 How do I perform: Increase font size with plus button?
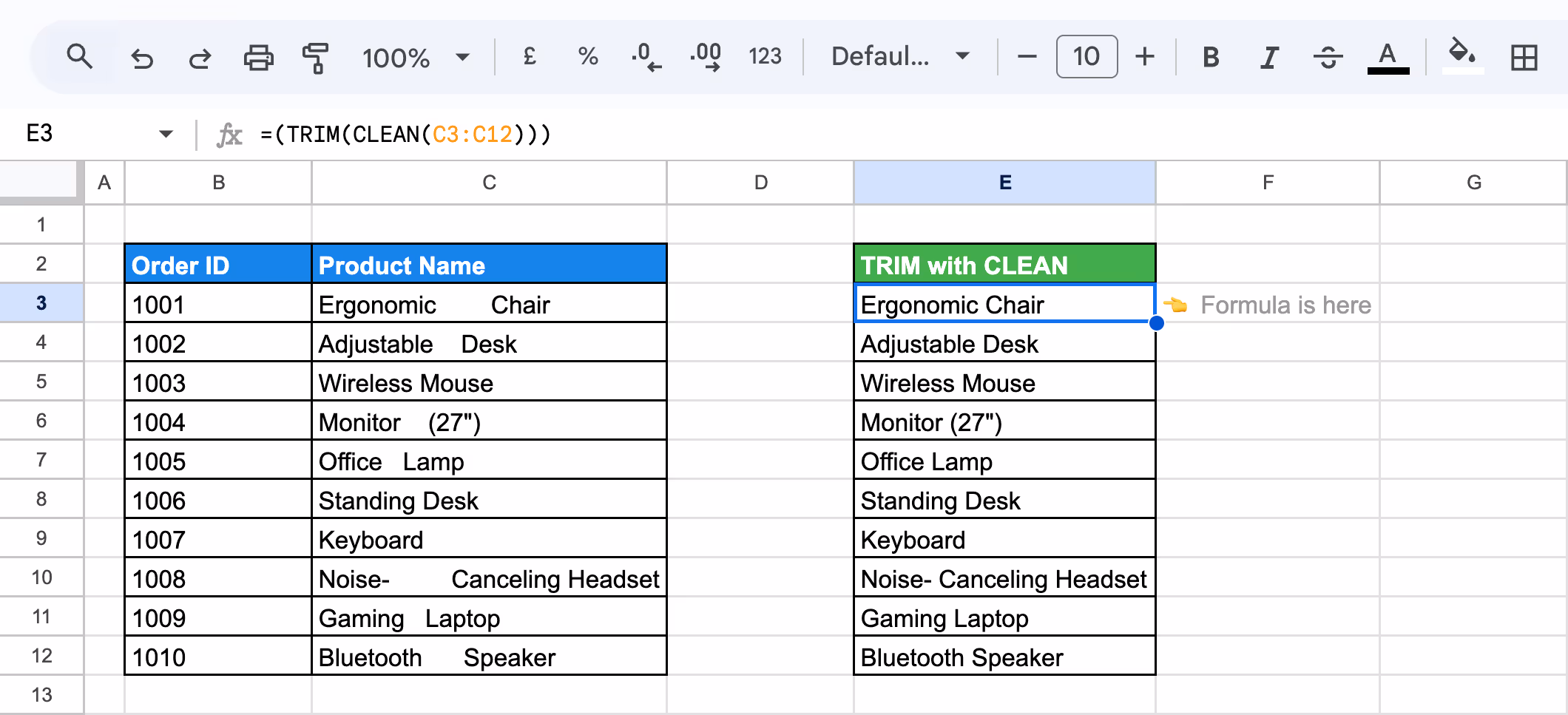pyautogui.click(x=1145, y=56)
